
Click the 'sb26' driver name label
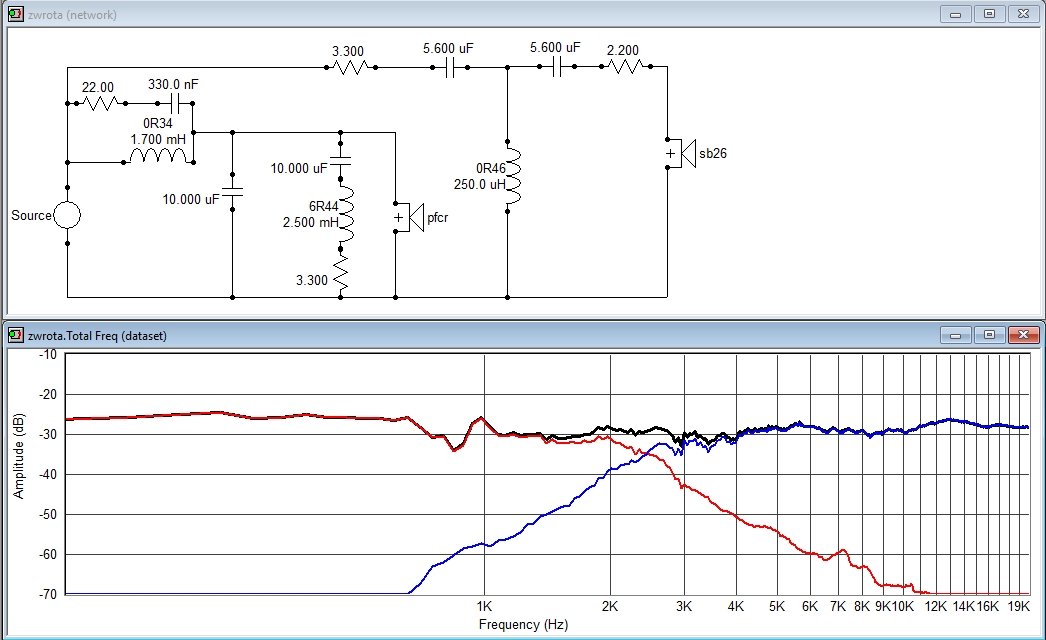[712, 153]
